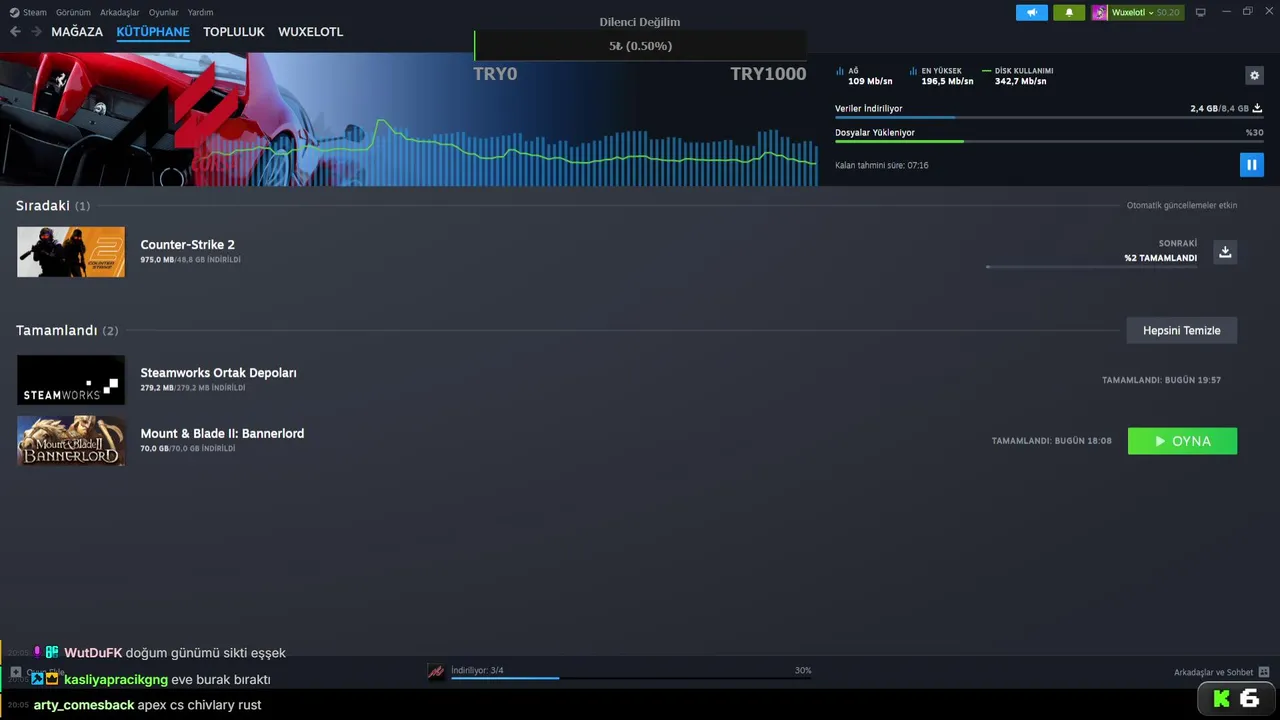Screen dimensions: 1280x720
Task: Click Hepsini Temizle button
Action: [x=1182, y=330]
